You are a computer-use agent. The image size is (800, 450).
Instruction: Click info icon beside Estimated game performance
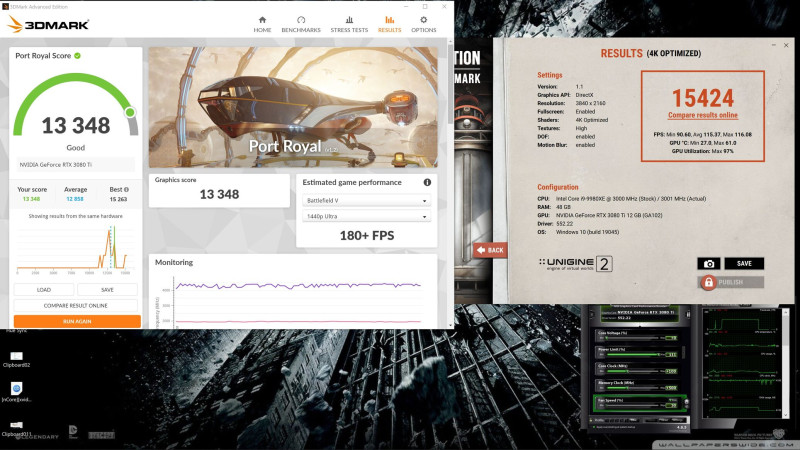pyautogui.click(x=427, y=182)
